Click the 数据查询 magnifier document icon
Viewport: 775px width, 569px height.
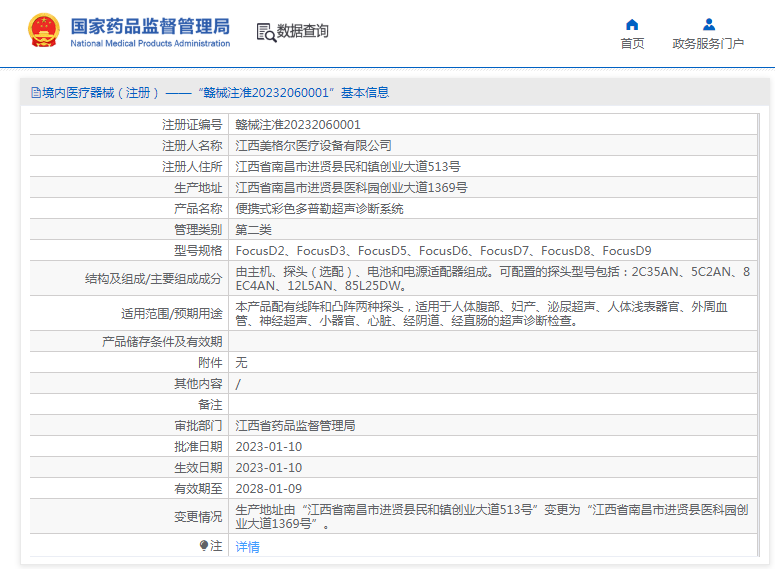266,32
